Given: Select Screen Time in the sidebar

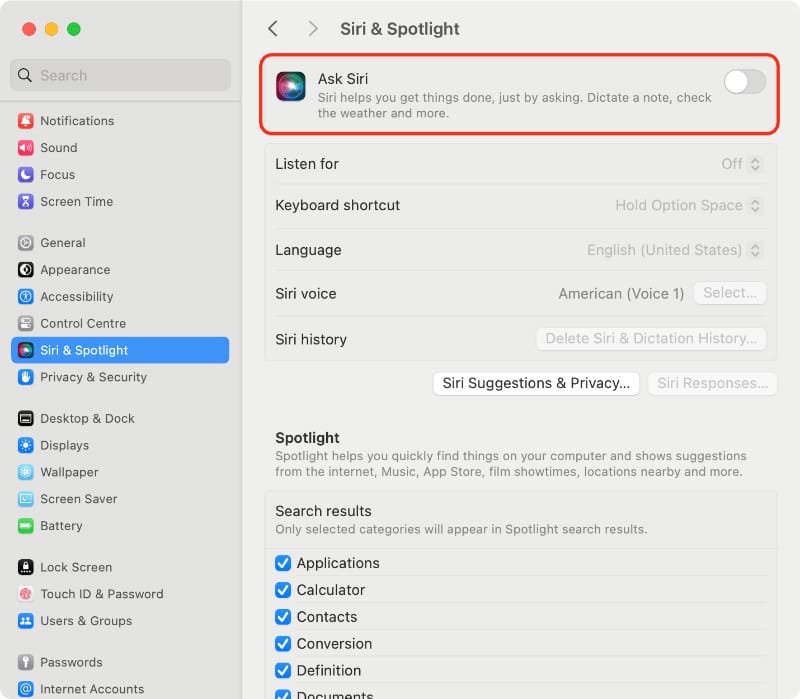Looking at the screenshot, I should click(120, 202).
